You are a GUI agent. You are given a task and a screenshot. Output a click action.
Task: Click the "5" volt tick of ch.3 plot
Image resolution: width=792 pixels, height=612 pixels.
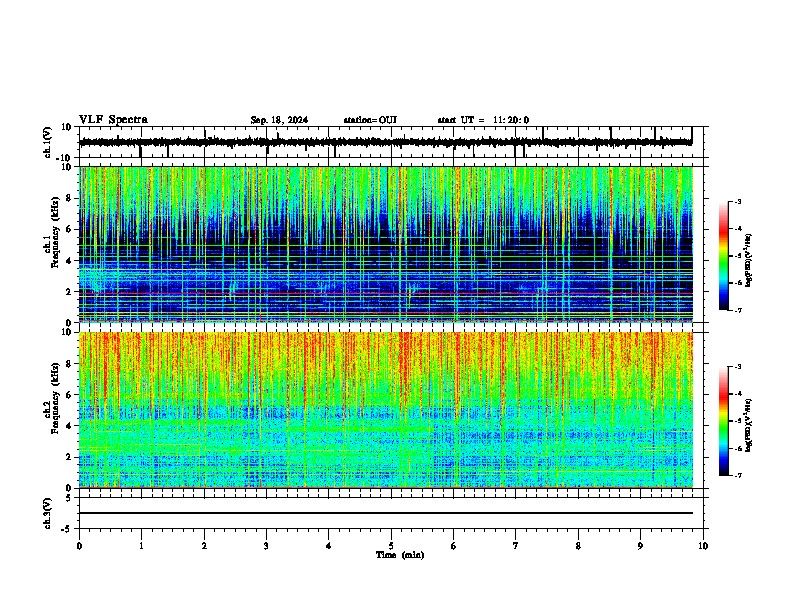click(x=69, y=498)
